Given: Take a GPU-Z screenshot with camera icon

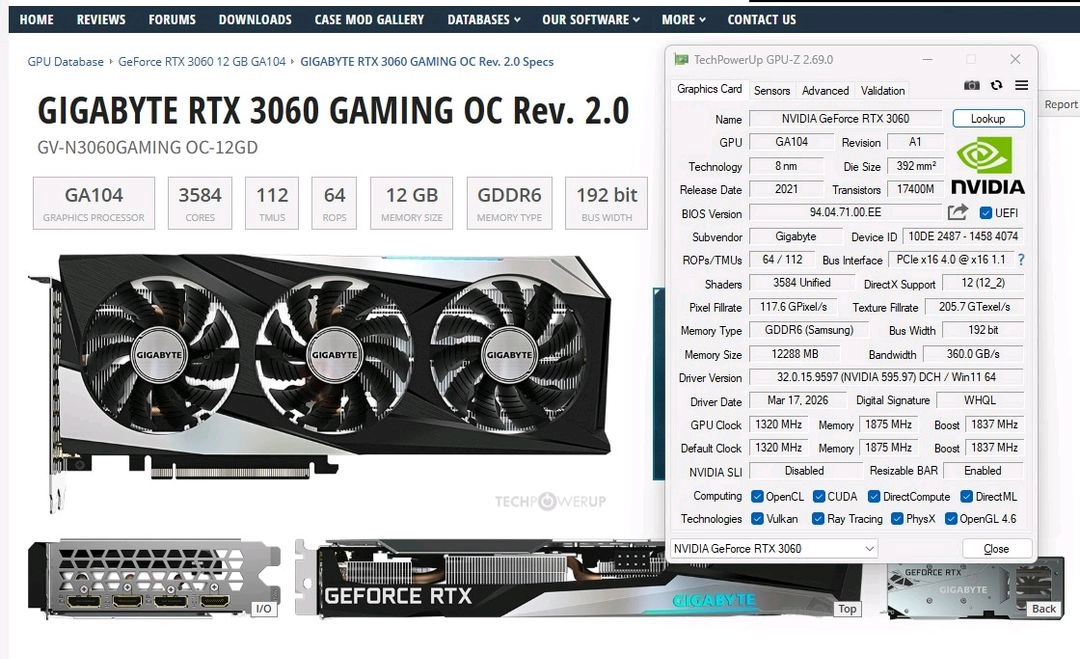Looking at the screenshot, I should [x=971, y=85].
